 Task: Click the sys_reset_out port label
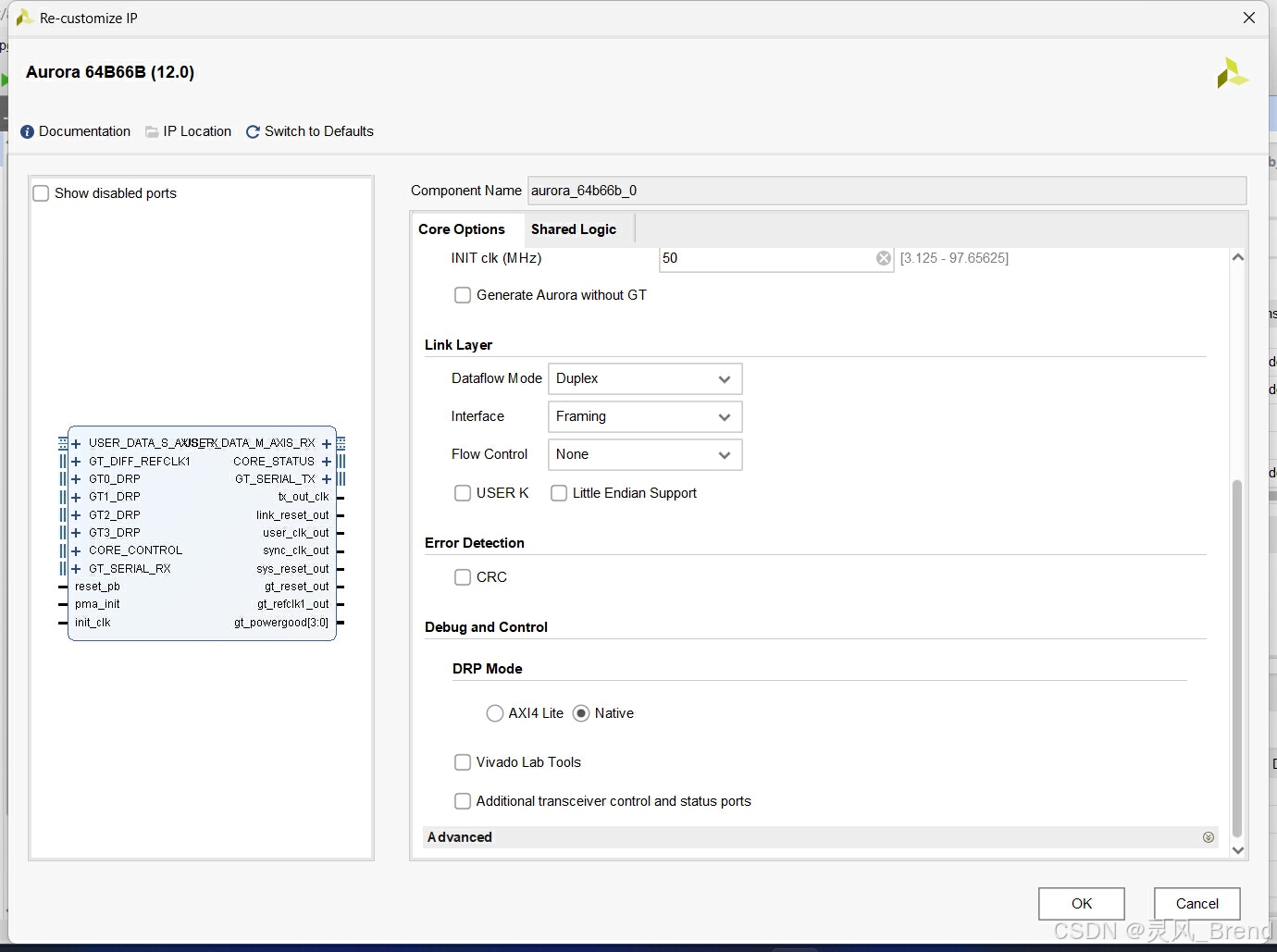coord(292,569)
